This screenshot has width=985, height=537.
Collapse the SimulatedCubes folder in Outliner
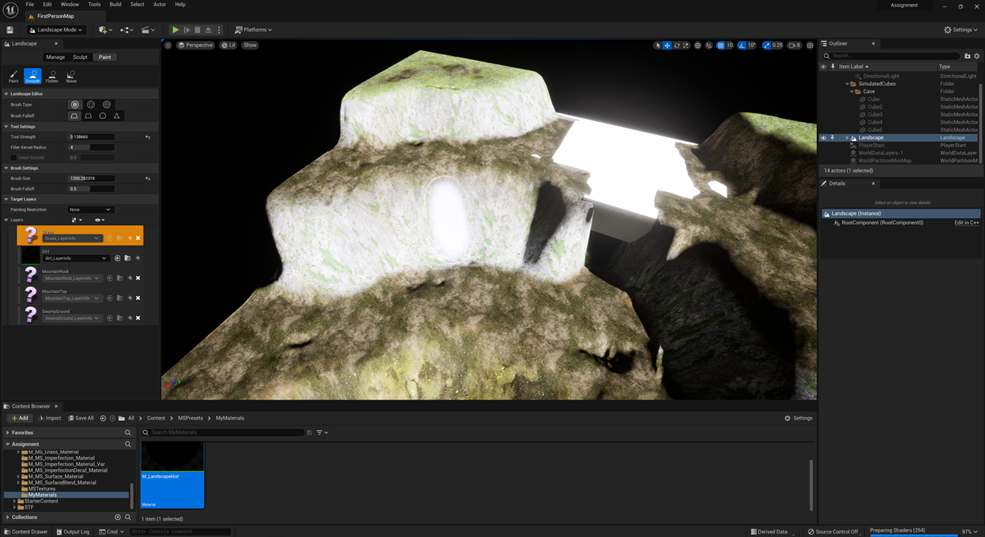(847, 84)
